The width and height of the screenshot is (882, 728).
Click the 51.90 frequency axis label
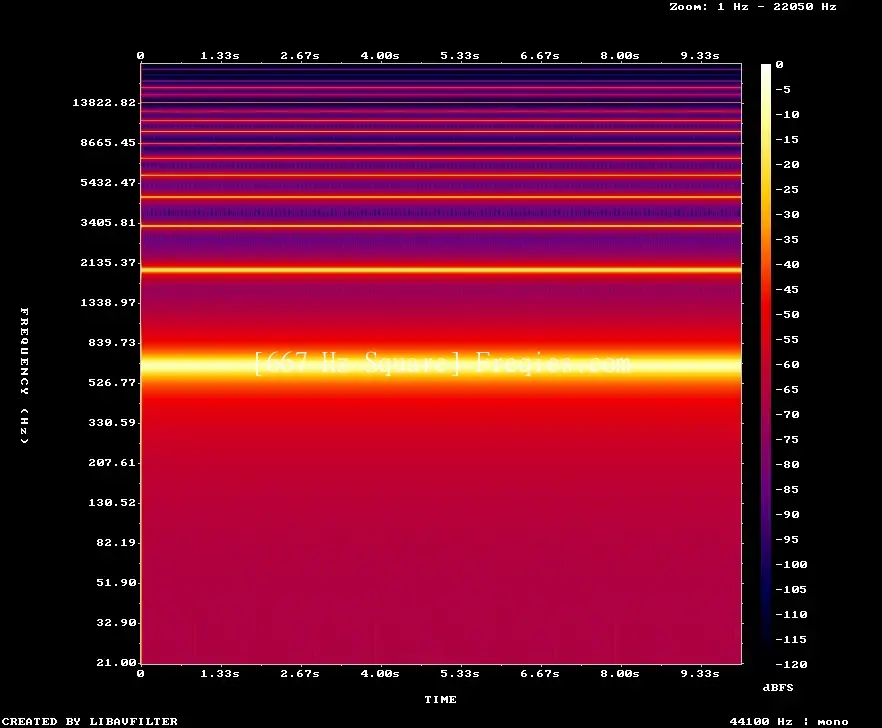(116, 582)
